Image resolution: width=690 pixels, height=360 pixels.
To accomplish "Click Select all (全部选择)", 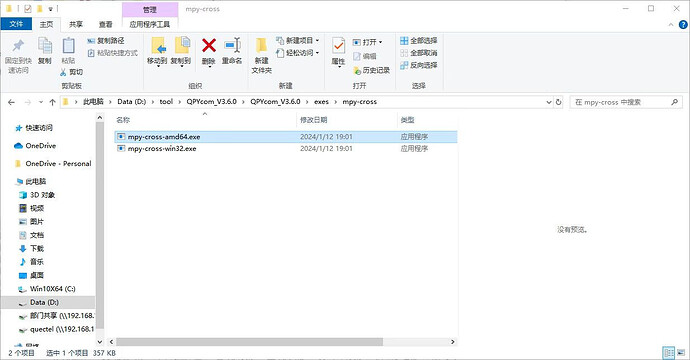I will 418,40.
